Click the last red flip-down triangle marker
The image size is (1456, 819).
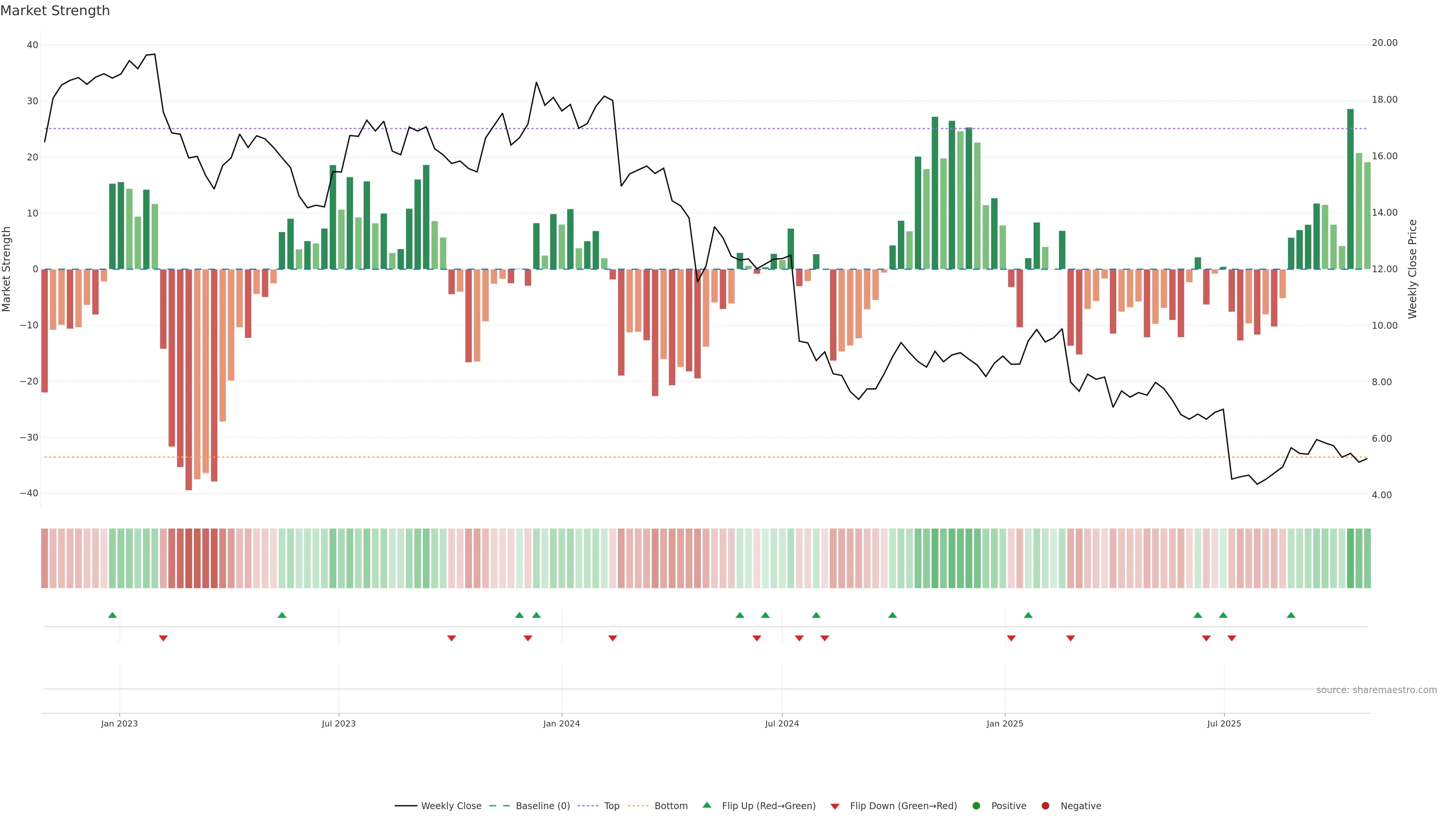tap(1232, 638)
